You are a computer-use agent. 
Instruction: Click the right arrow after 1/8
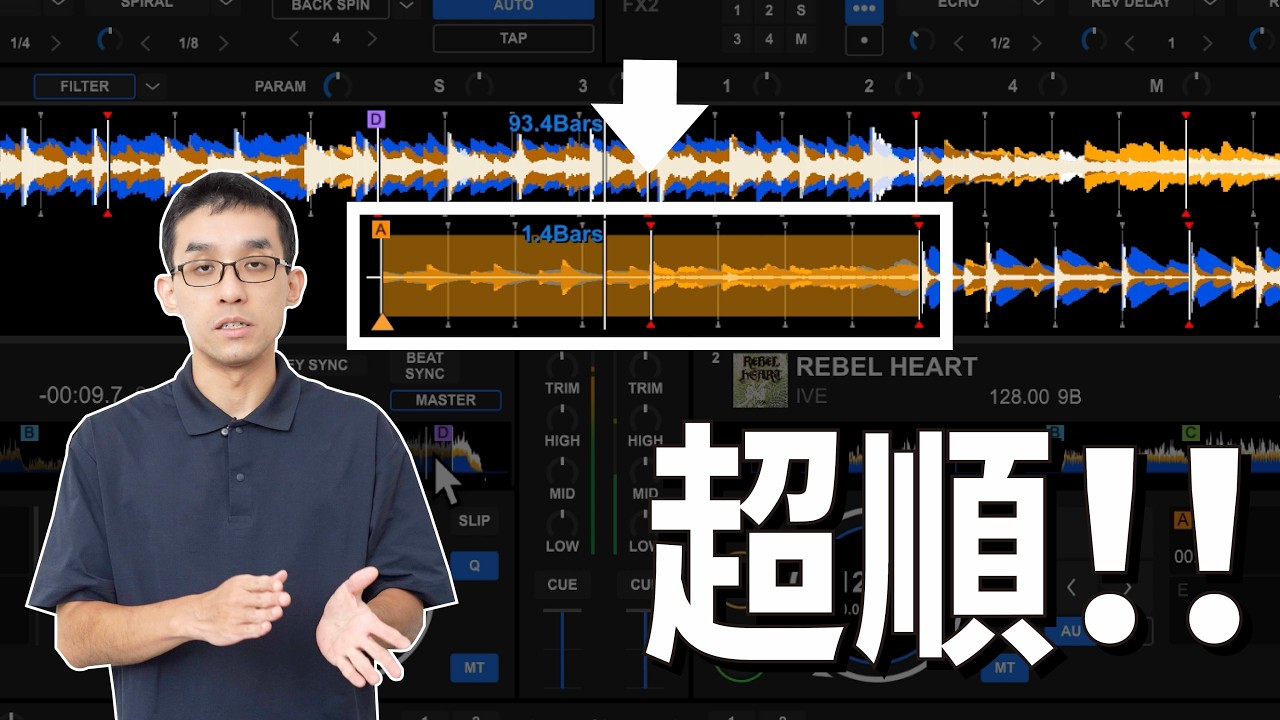(223, 43)
